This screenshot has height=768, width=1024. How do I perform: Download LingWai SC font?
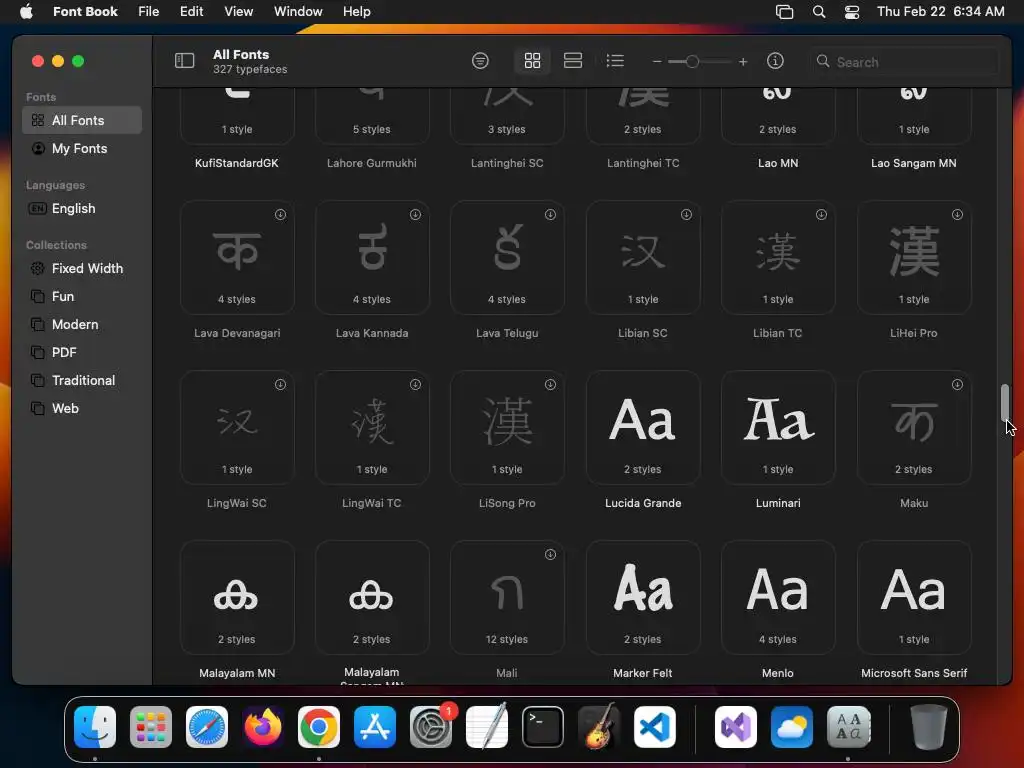click(x=280, y=385)
